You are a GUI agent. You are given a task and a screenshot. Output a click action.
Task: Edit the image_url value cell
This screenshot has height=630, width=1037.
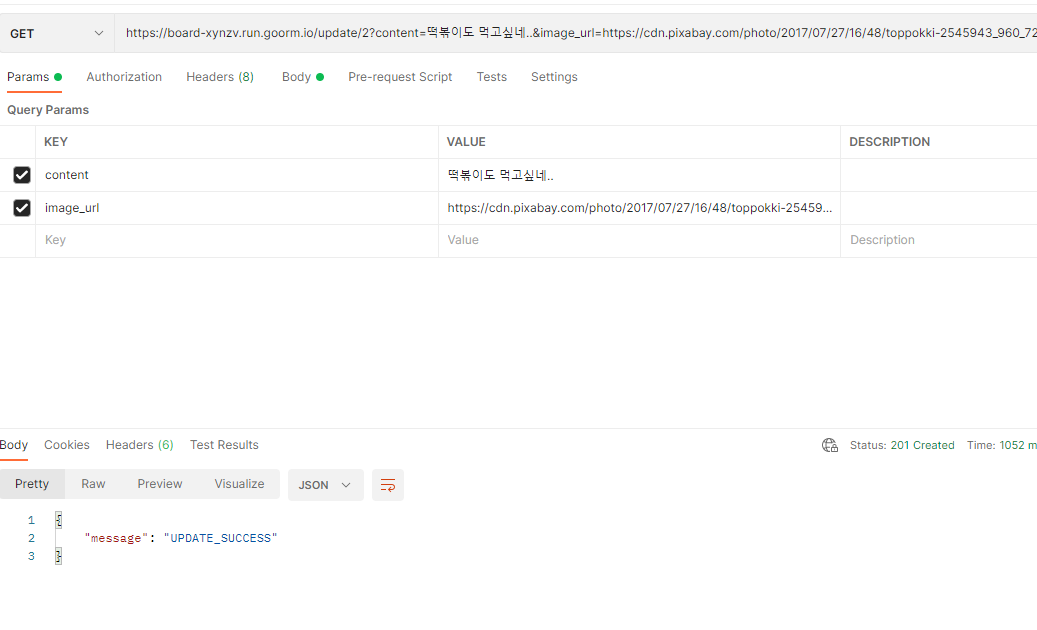click(x=640, y=208)
